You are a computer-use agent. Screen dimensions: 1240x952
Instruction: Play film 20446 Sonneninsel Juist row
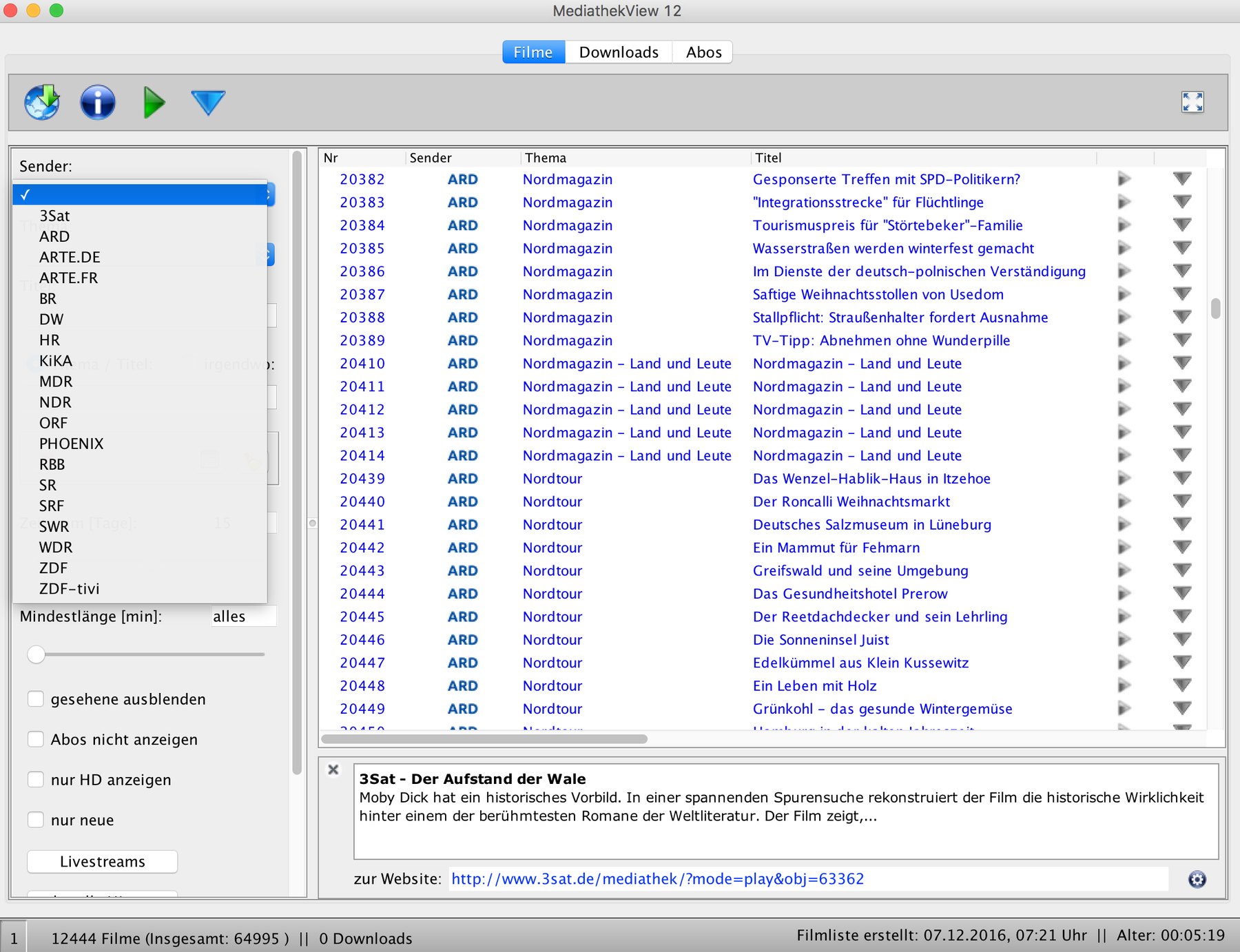1124,639
